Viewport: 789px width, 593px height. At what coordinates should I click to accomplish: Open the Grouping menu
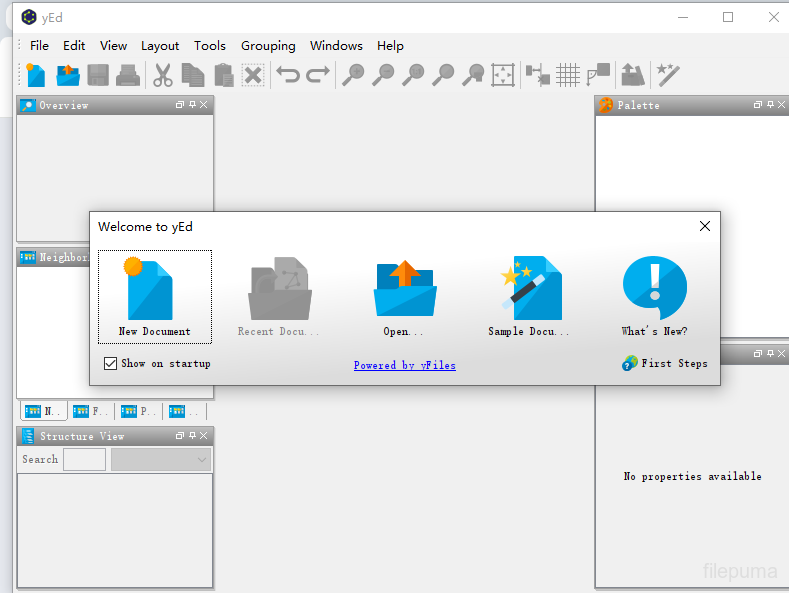coord(268,46)
